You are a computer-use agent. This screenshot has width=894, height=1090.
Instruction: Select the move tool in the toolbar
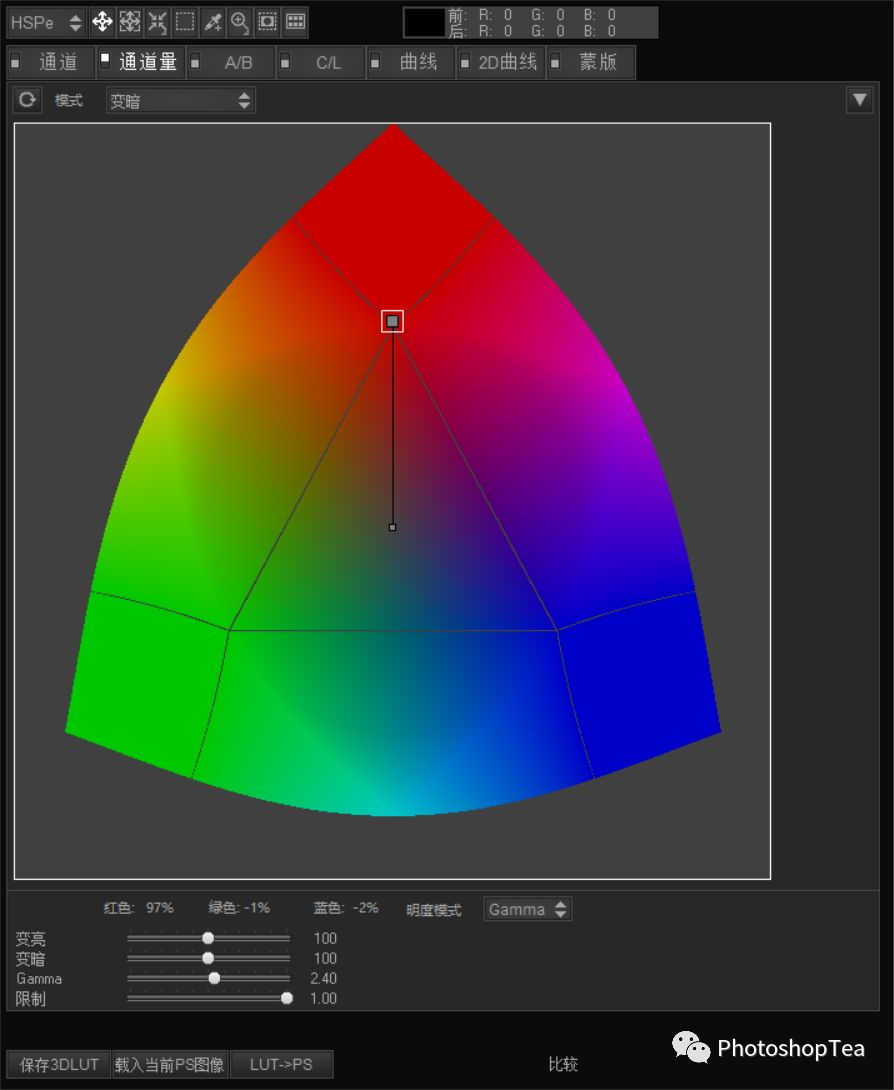pos(103,22)
